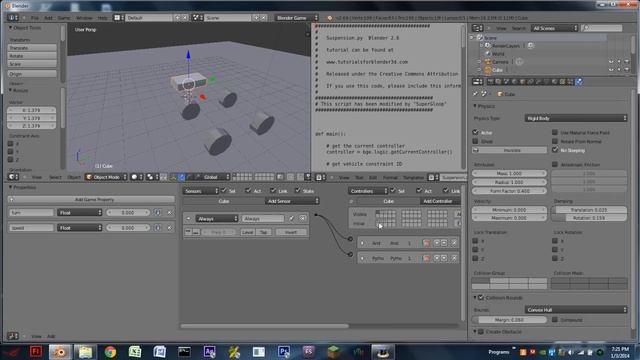Open the Object Mode dropdown
This screenshot has width=640, height=360.
pyautogui.click(x=106, y=177)
